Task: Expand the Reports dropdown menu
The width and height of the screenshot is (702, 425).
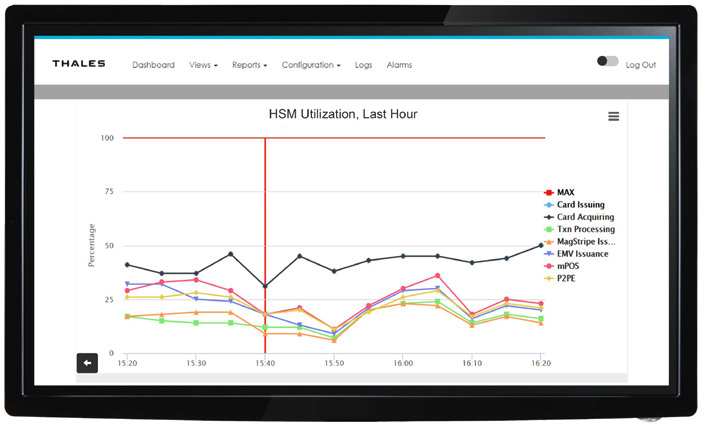Action: point(249,65)
